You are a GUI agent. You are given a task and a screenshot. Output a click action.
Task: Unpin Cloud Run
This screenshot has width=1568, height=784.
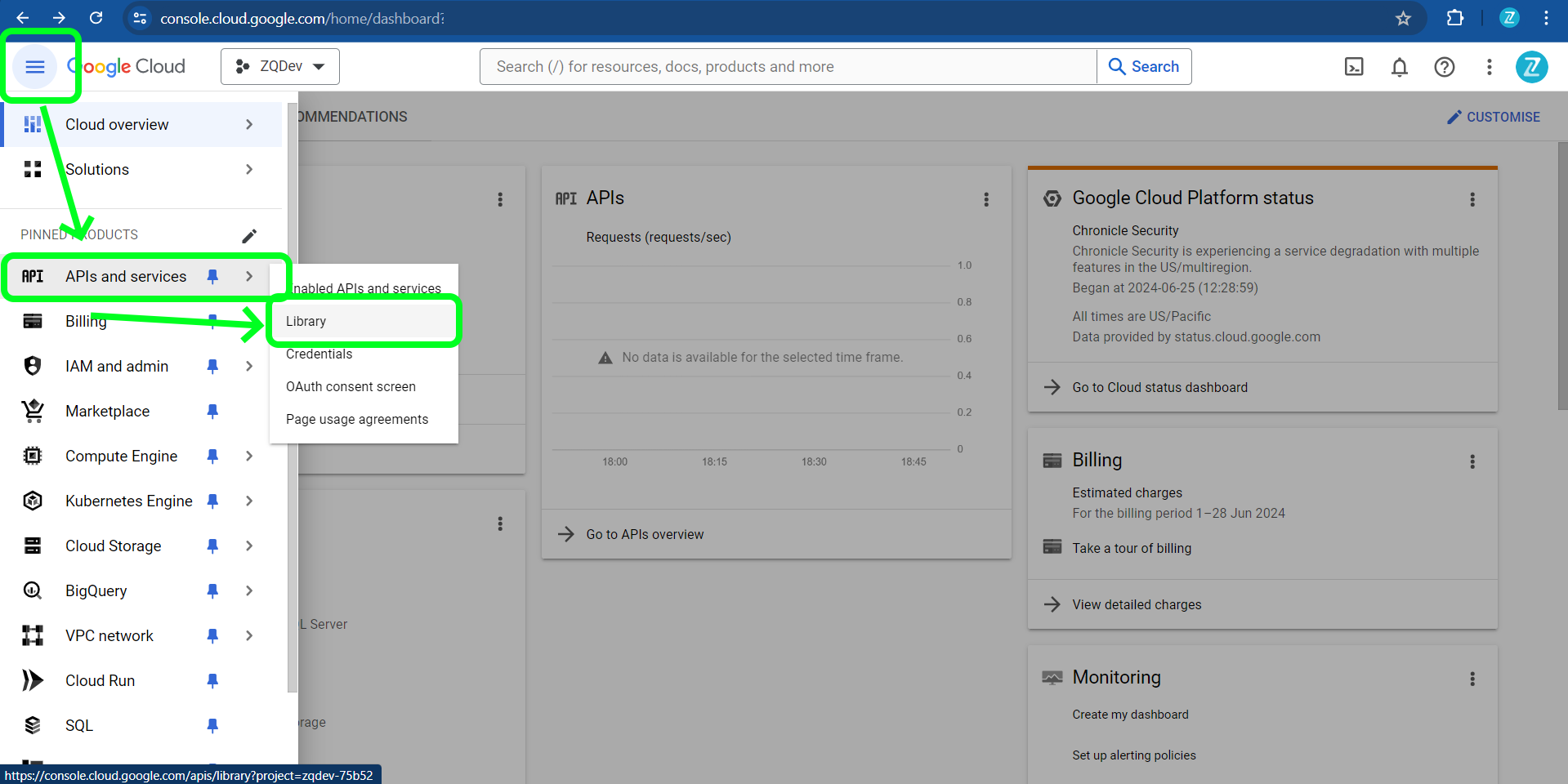[212, 680]
